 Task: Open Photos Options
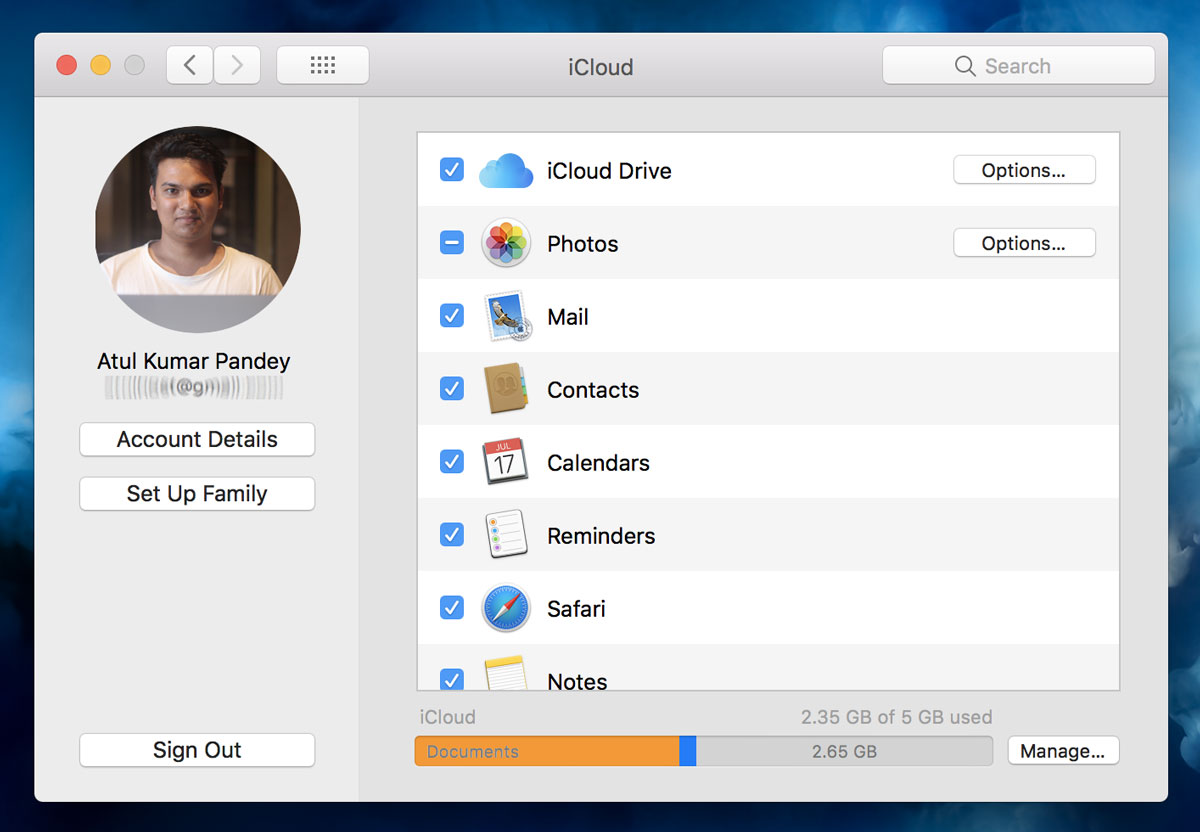click(1024, 243)
